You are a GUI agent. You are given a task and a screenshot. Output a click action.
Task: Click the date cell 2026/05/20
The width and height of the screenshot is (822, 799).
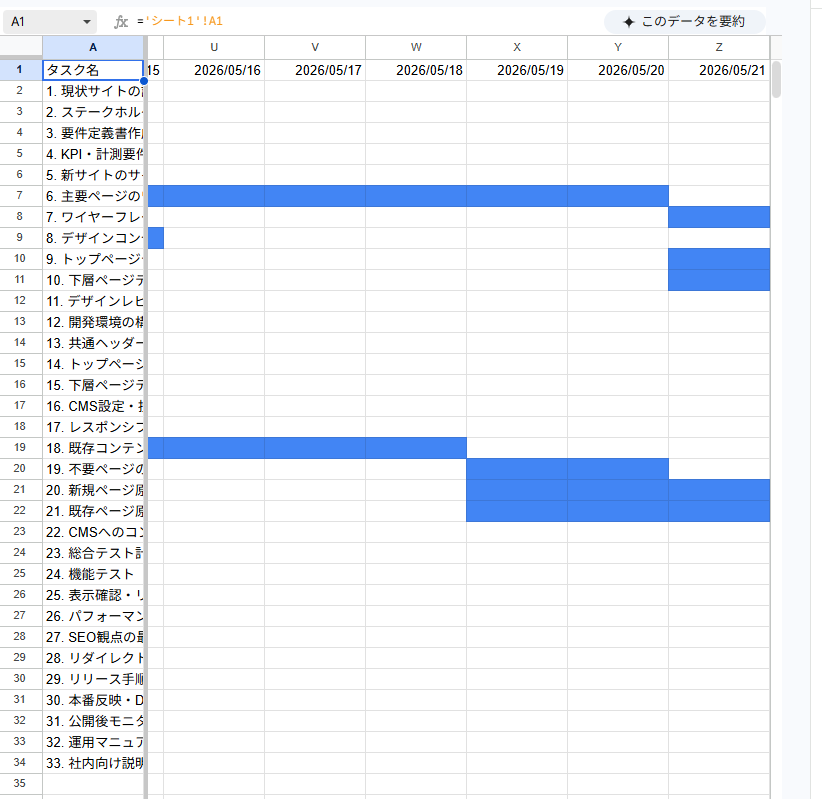pos(618,70)
